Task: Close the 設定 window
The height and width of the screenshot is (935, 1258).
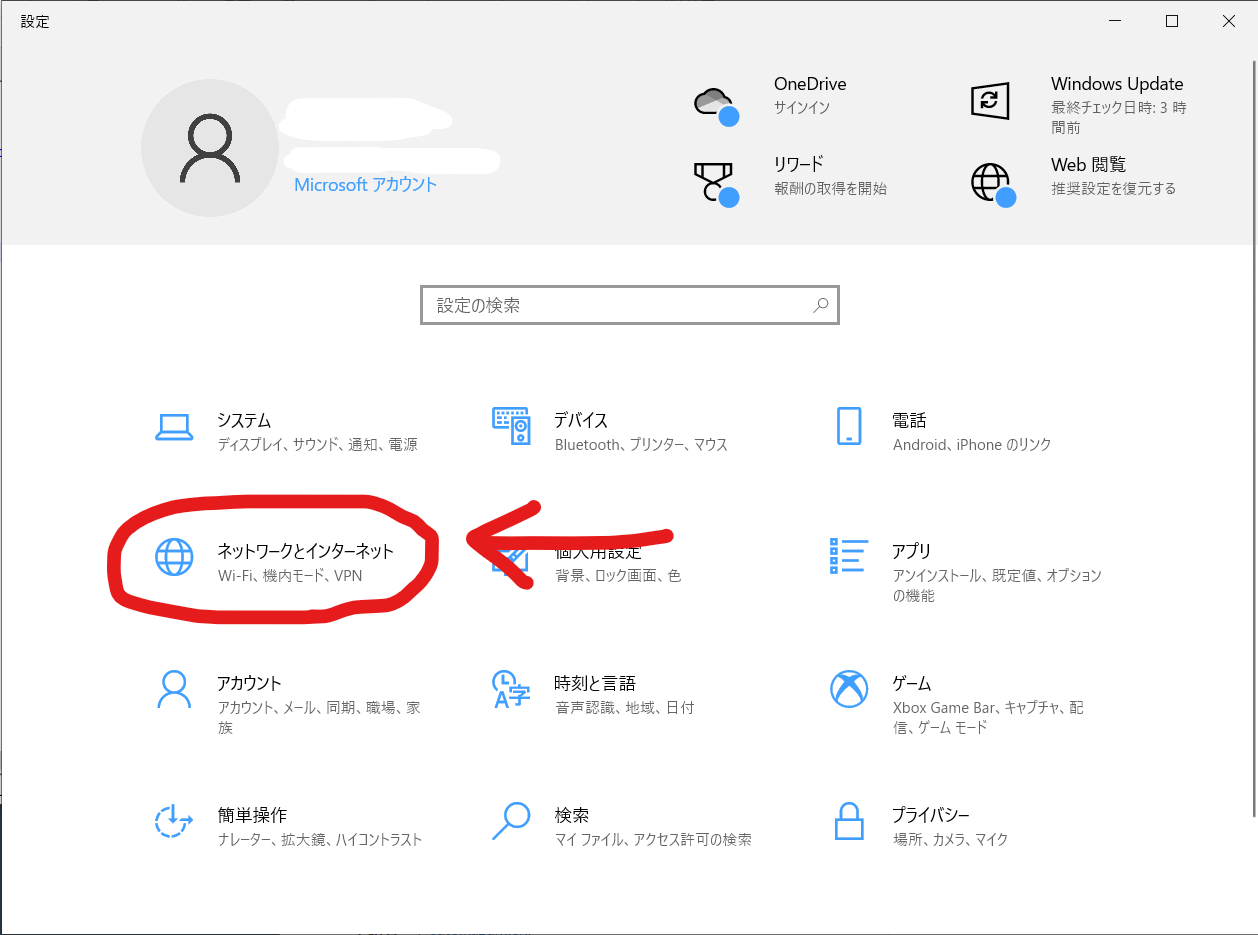Action: click(1228, 21)
